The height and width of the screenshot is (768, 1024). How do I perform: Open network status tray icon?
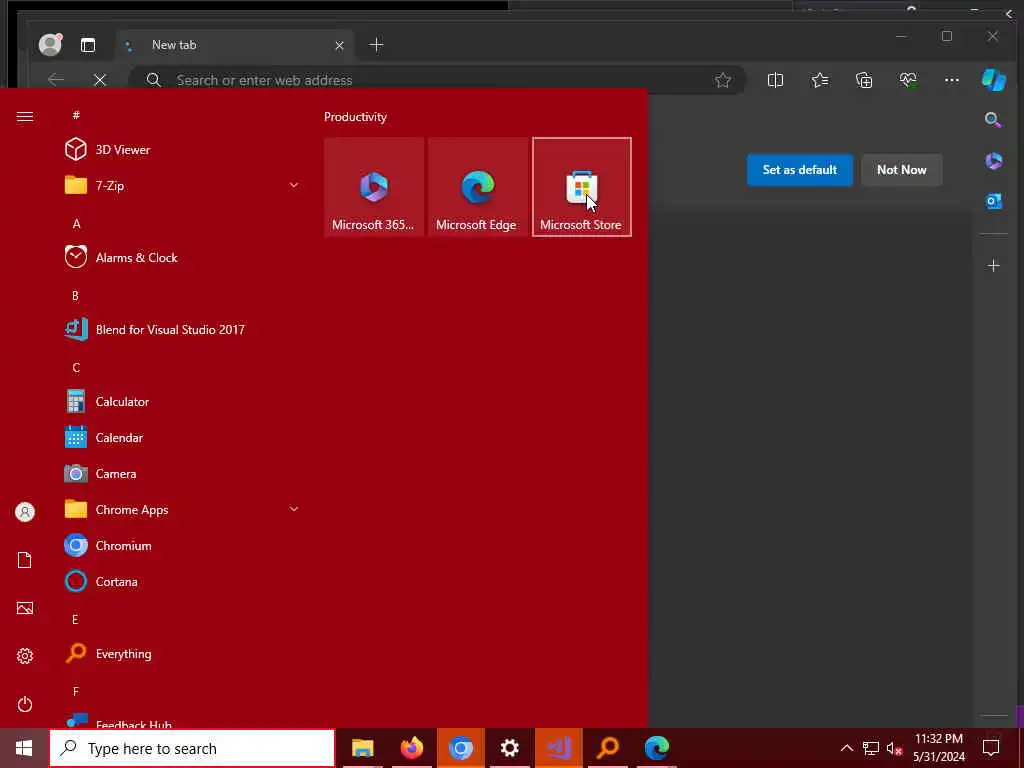[x=871, y=748]
